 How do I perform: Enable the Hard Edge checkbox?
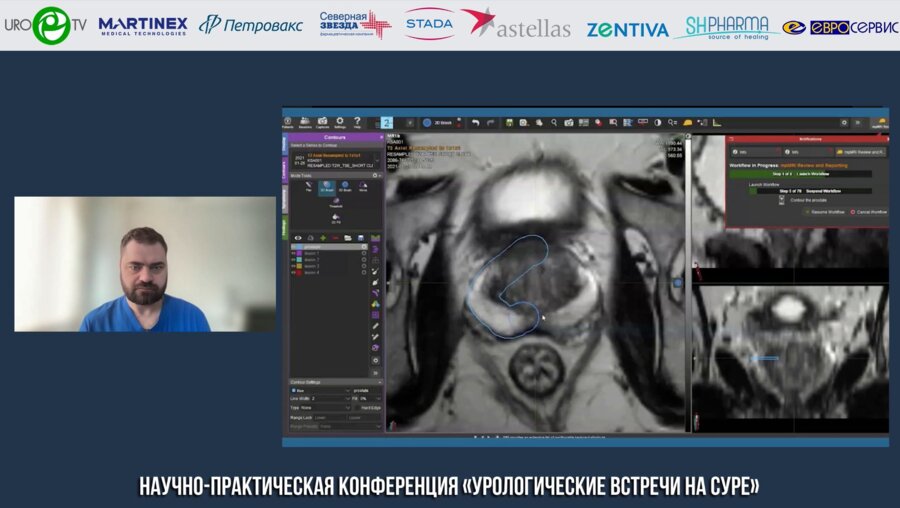357,408
